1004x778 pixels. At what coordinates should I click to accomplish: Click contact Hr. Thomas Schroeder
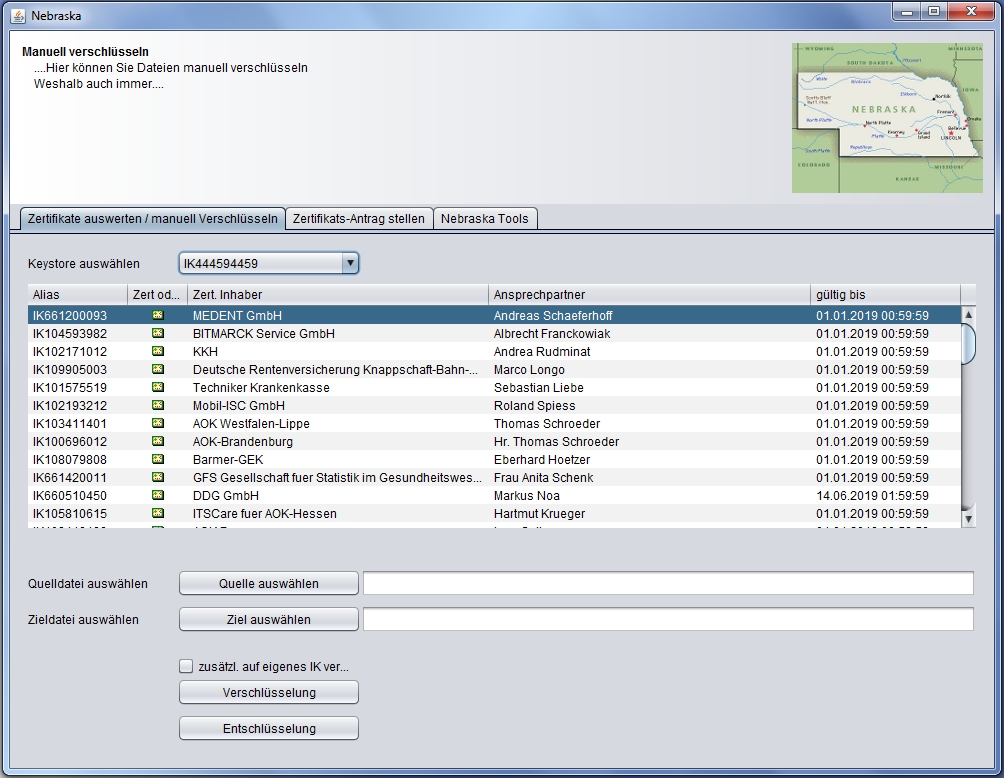(x=556, y=441)
